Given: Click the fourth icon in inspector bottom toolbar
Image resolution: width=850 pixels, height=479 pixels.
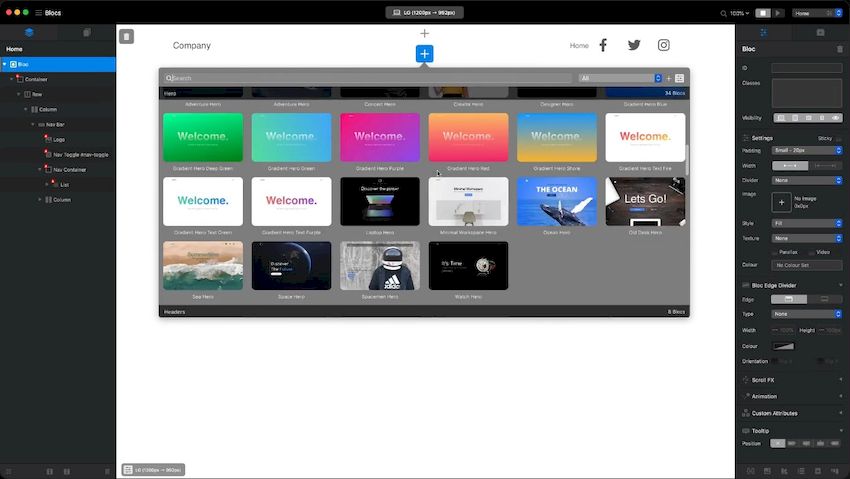Looking at the screenshot, I should (x=801, y=471).
